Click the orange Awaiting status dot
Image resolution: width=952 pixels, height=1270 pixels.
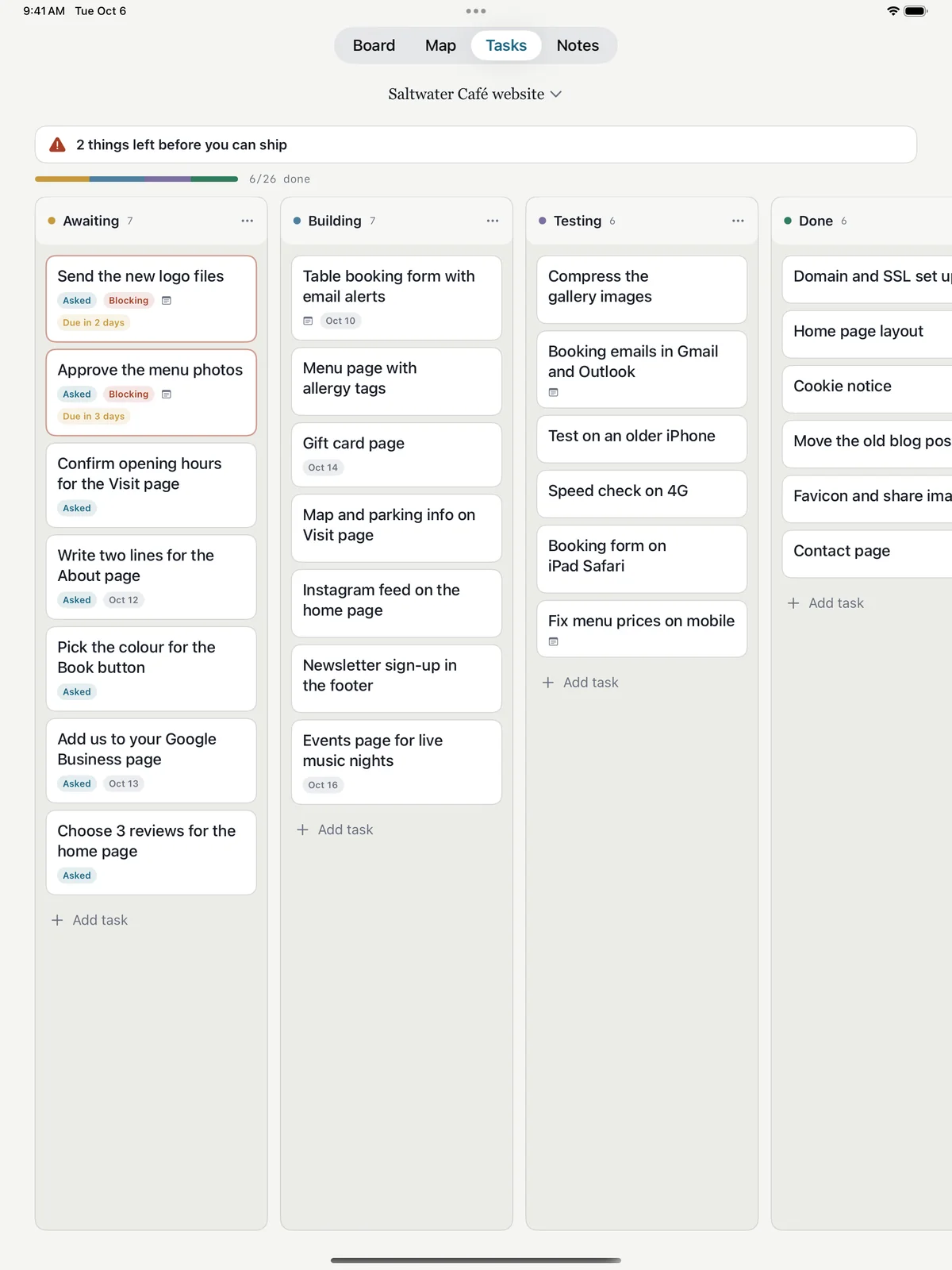(x=52, y=221)
